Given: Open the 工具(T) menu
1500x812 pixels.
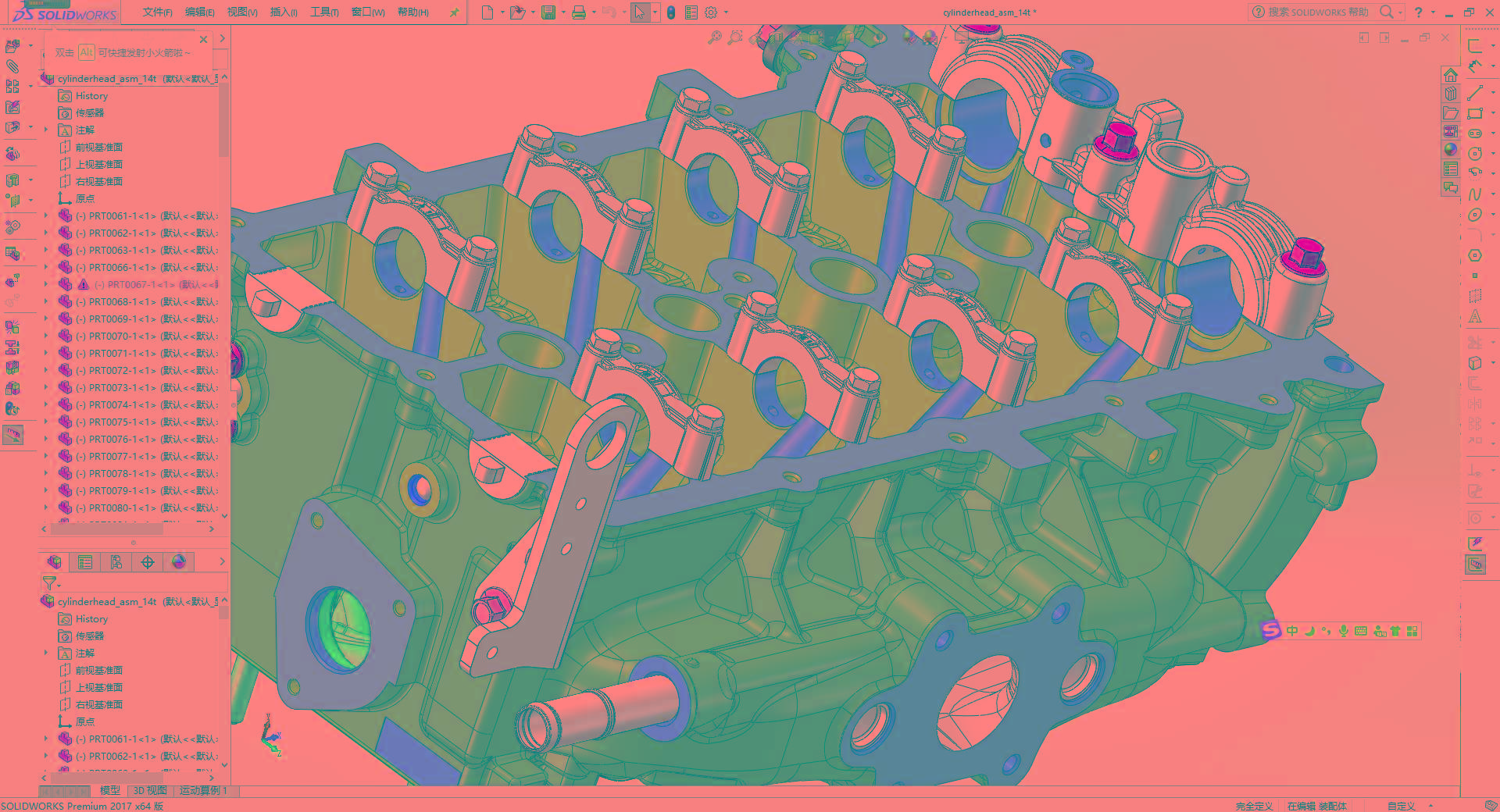Looking at the screenshot, I should point(325,12).
